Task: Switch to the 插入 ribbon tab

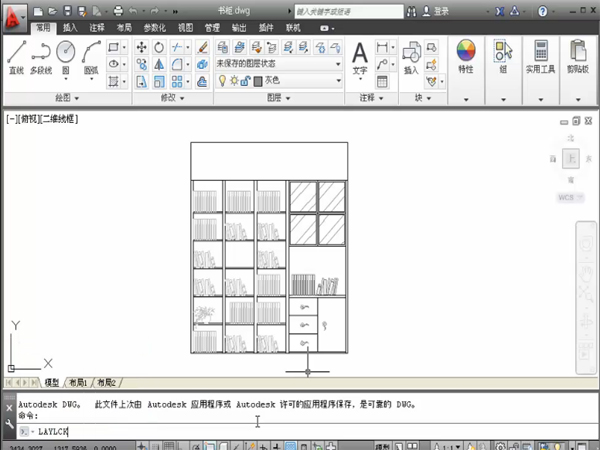Action: pyautogui.click(x=70, y=28)
